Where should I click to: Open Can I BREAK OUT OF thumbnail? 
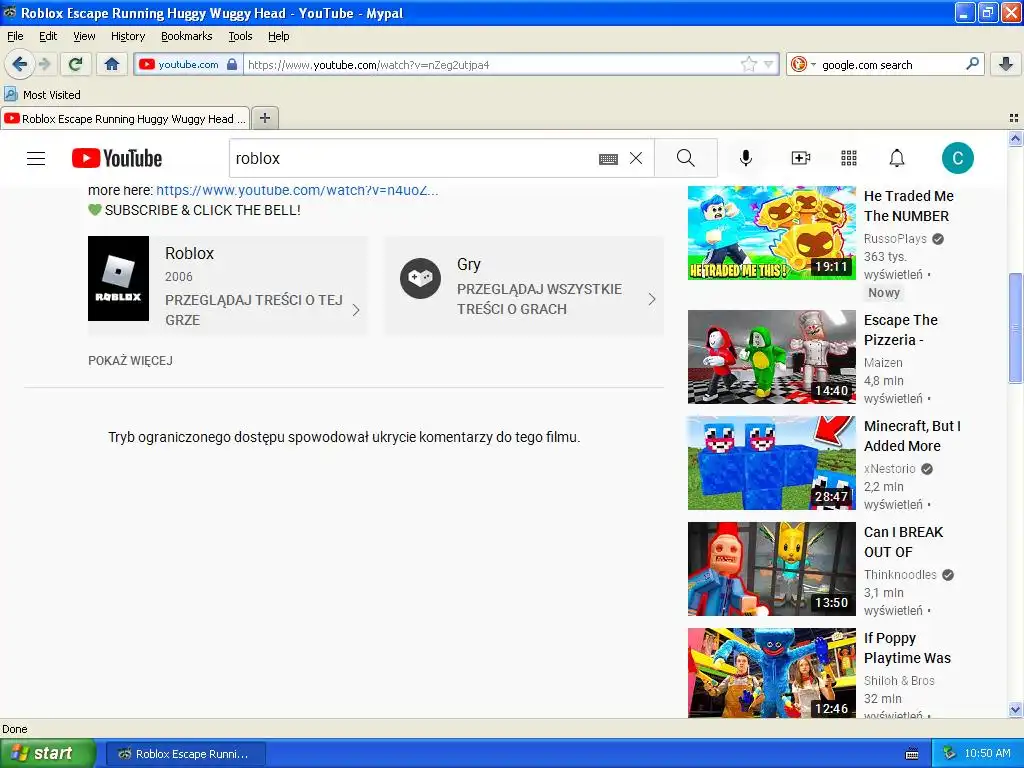(771, 569)
